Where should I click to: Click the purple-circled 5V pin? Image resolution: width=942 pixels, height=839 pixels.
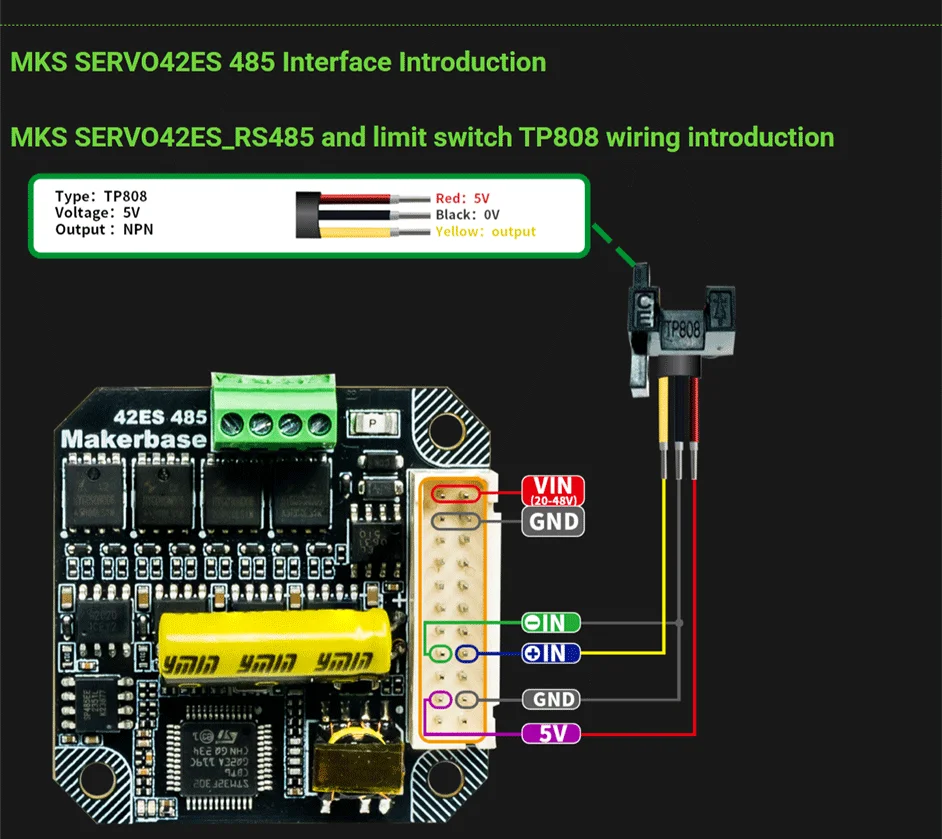click(440, 699)
